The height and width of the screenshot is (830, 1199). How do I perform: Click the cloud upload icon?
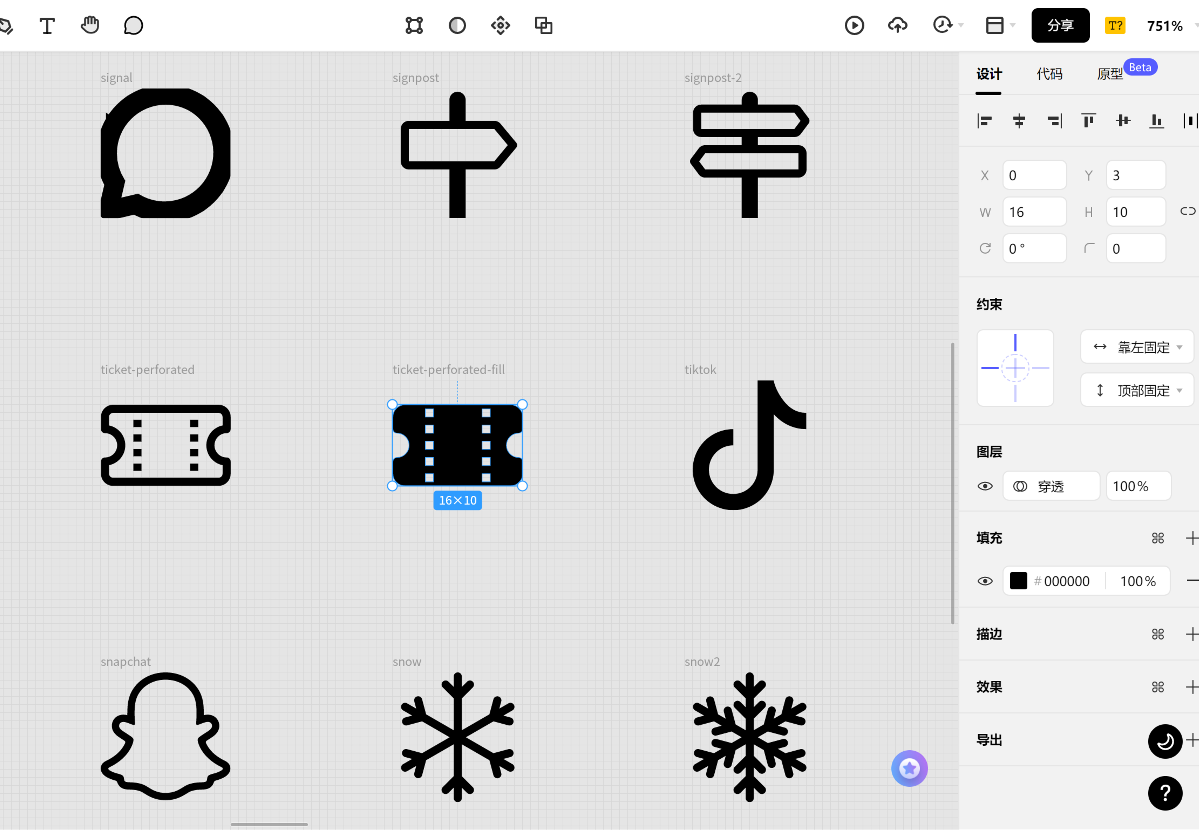(898, 25)
